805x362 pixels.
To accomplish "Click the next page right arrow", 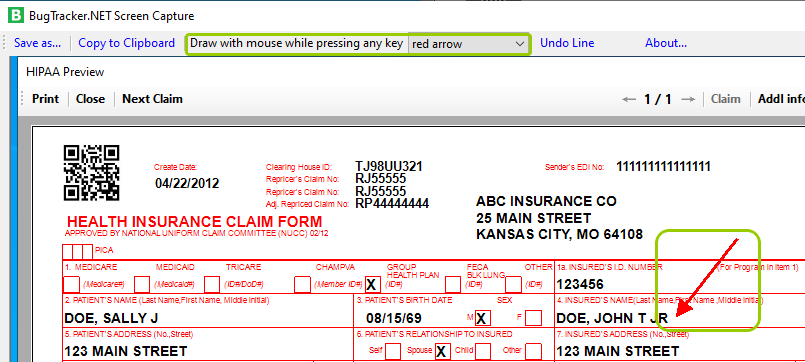I will click(x=688, y=100).
